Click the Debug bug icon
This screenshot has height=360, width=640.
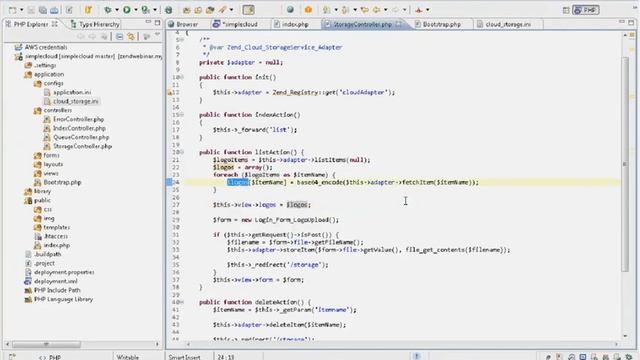(108, 10)
